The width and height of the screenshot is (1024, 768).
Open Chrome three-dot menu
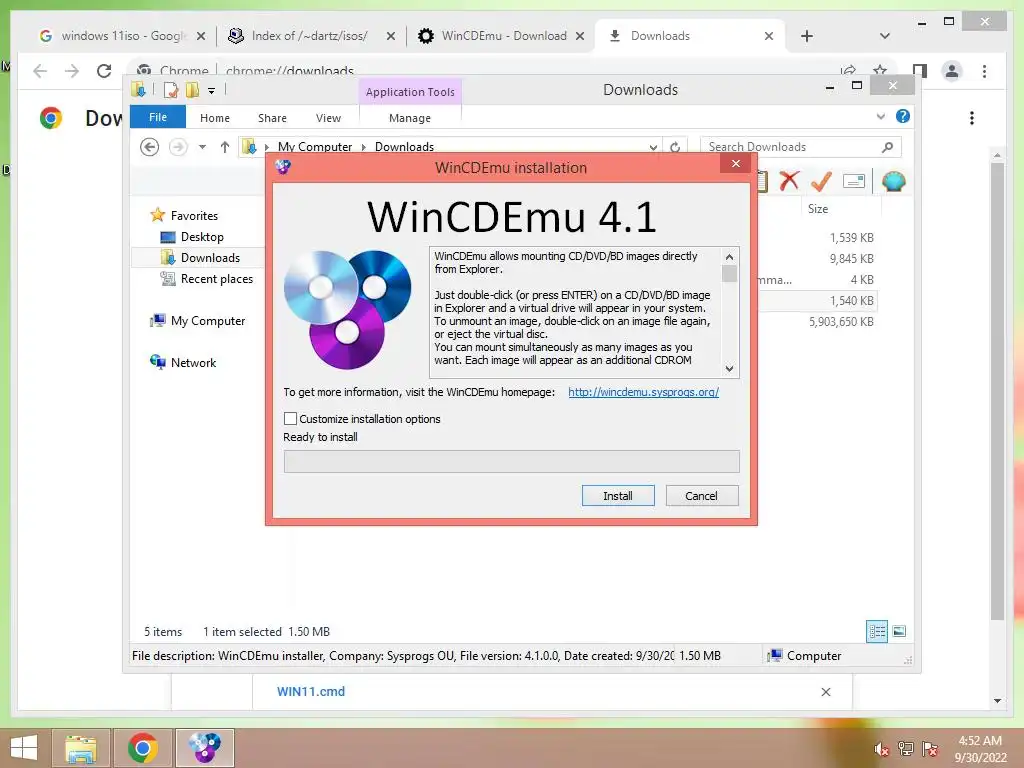tap(984, 71)
